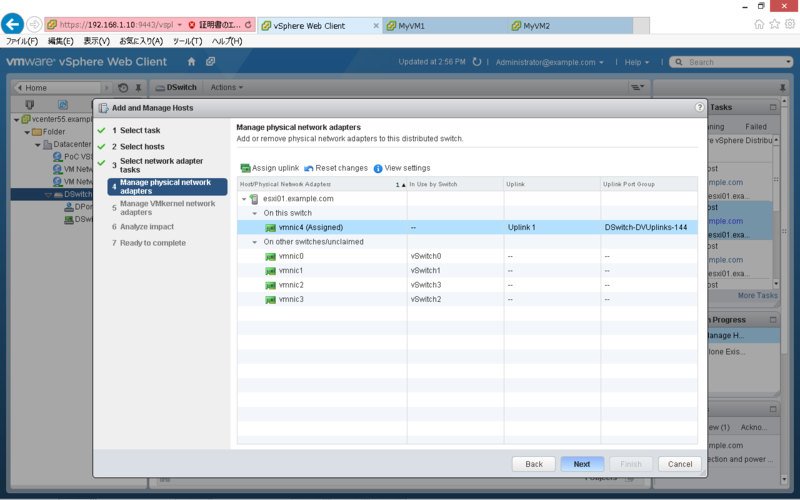This screenshot has height=500, width=800.
Task: Open the view options dropdown in DSwitch toolbar
Action: [x=638, y=87]
